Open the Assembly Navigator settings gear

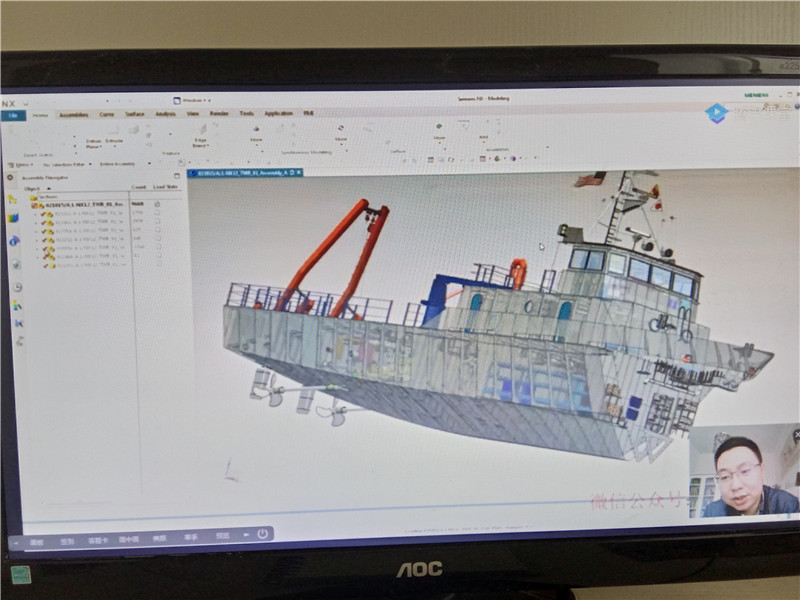12,178
